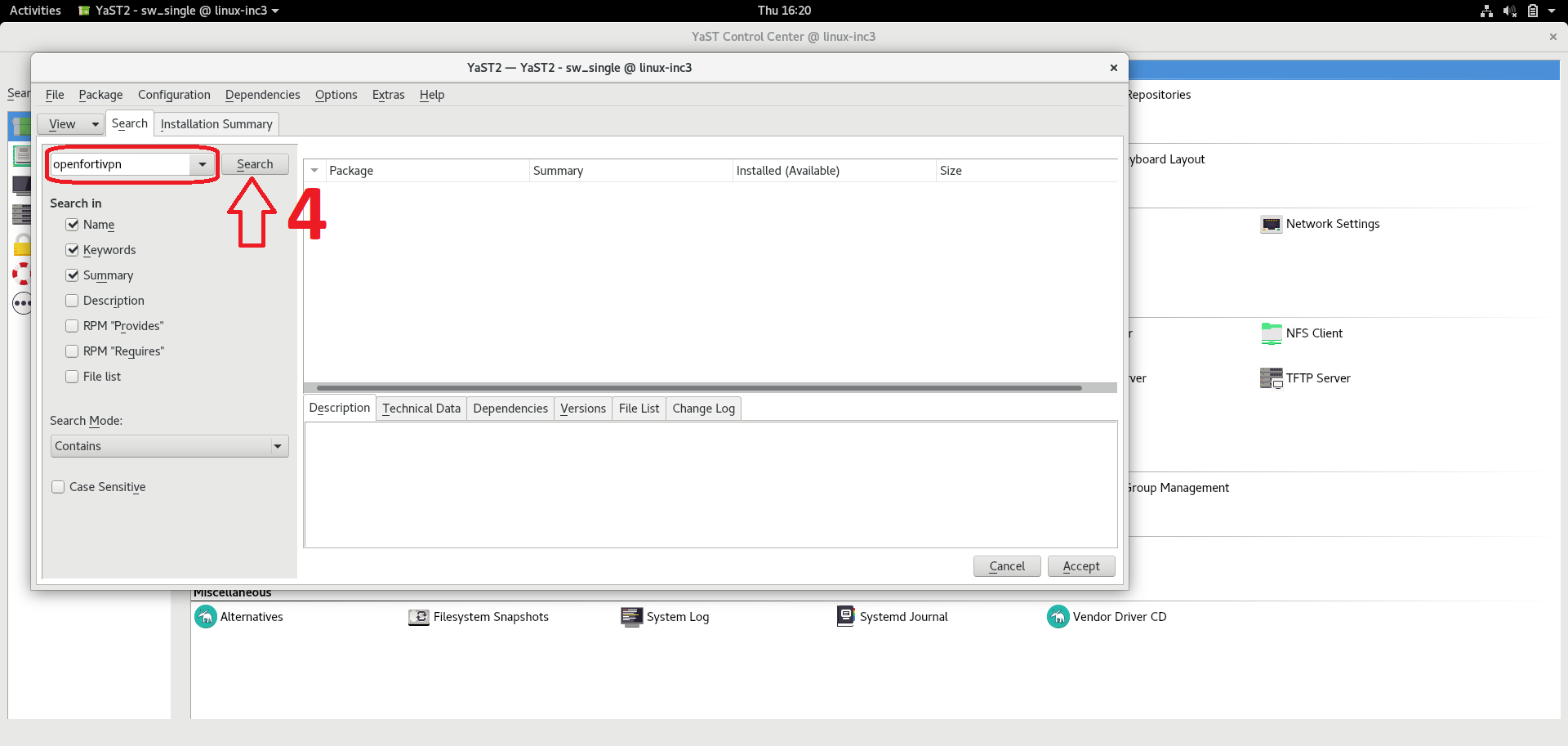Open the Alternatives module icon
The image size is (1568, 746).
[206, 617]
